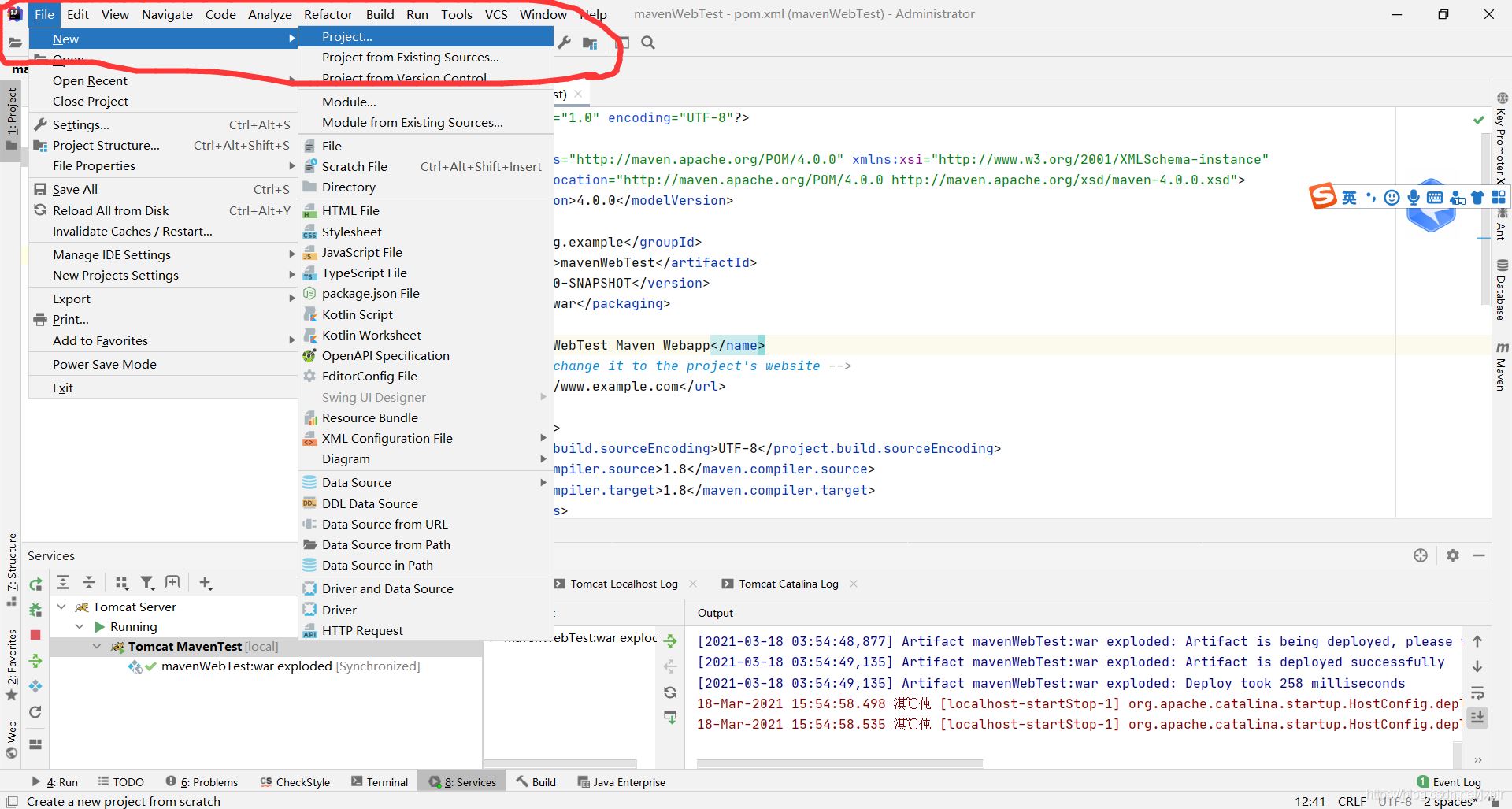The width and height of the screenshot is (1512, 809).
Task: Switch to Tomcat Catalina Log tab
Action: [x=787, y=584]
